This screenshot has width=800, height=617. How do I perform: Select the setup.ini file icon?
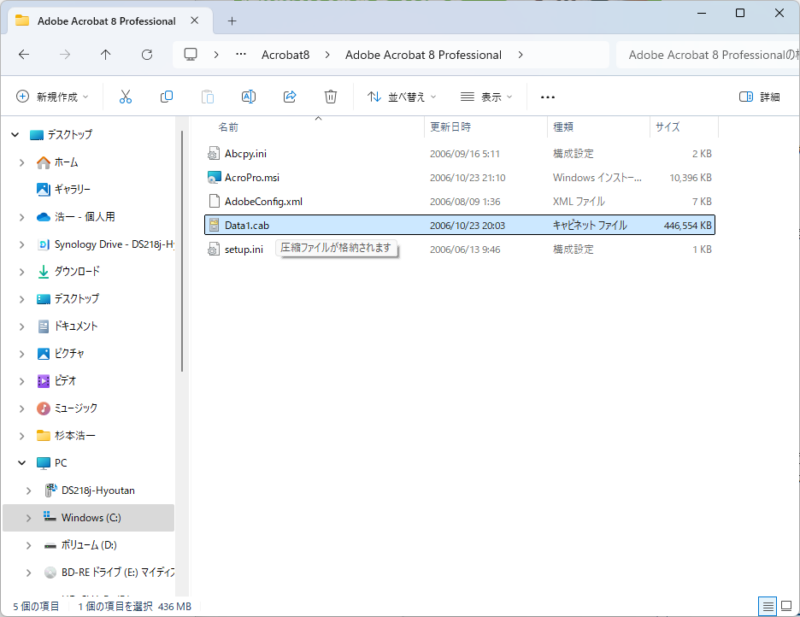(x=214, y=250)
